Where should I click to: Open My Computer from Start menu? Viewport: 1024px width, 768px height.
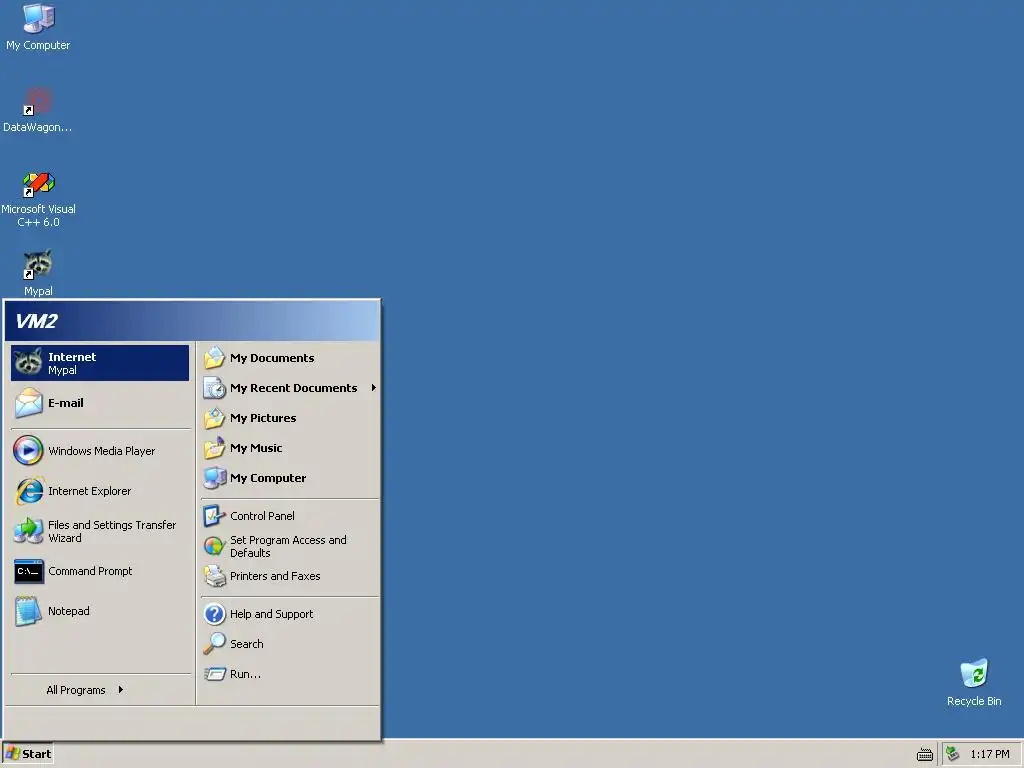coord(289,478)
